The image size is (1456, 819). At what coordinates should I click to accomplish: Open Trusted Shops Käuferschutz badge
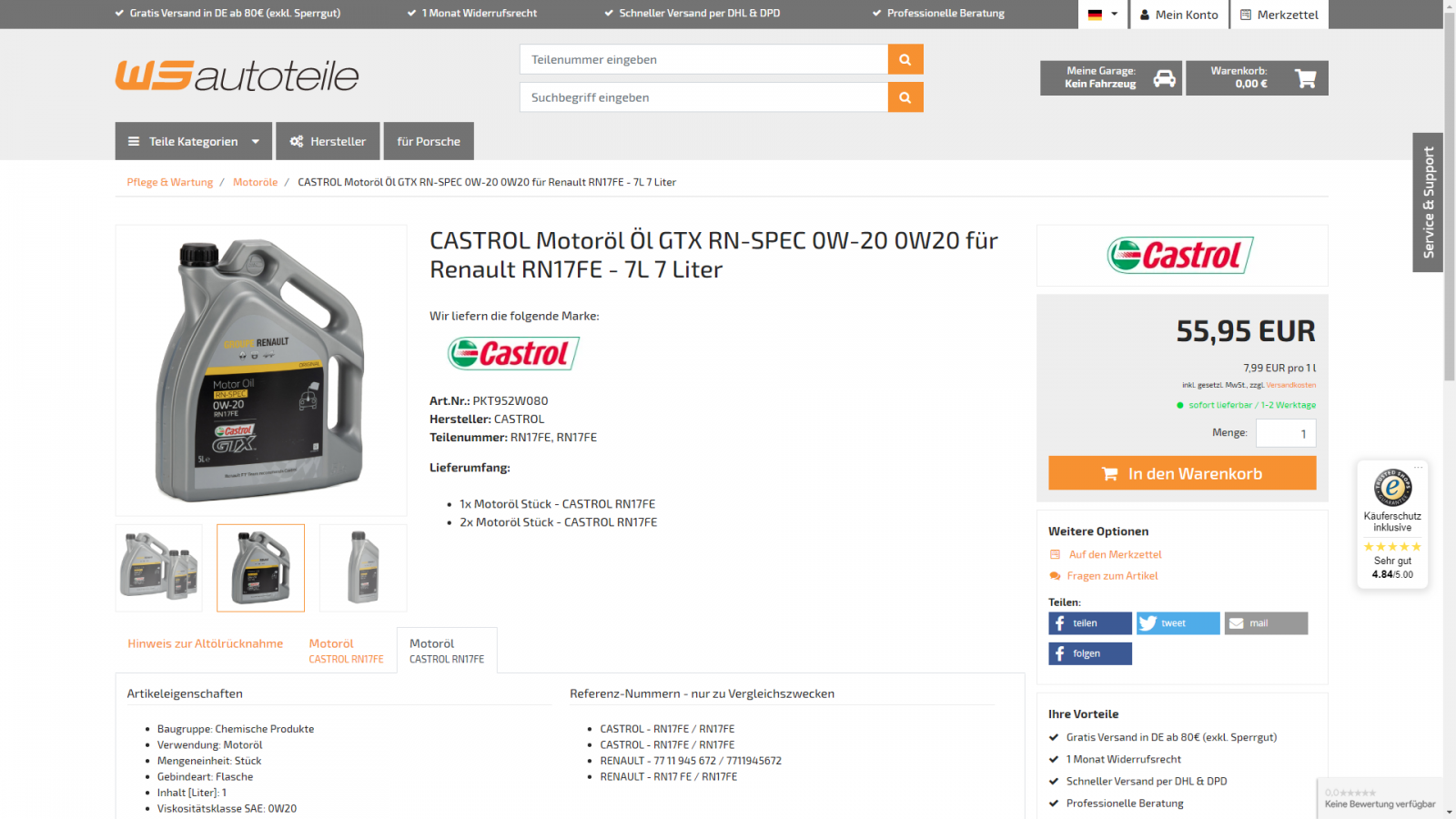tap(1392, 524)
